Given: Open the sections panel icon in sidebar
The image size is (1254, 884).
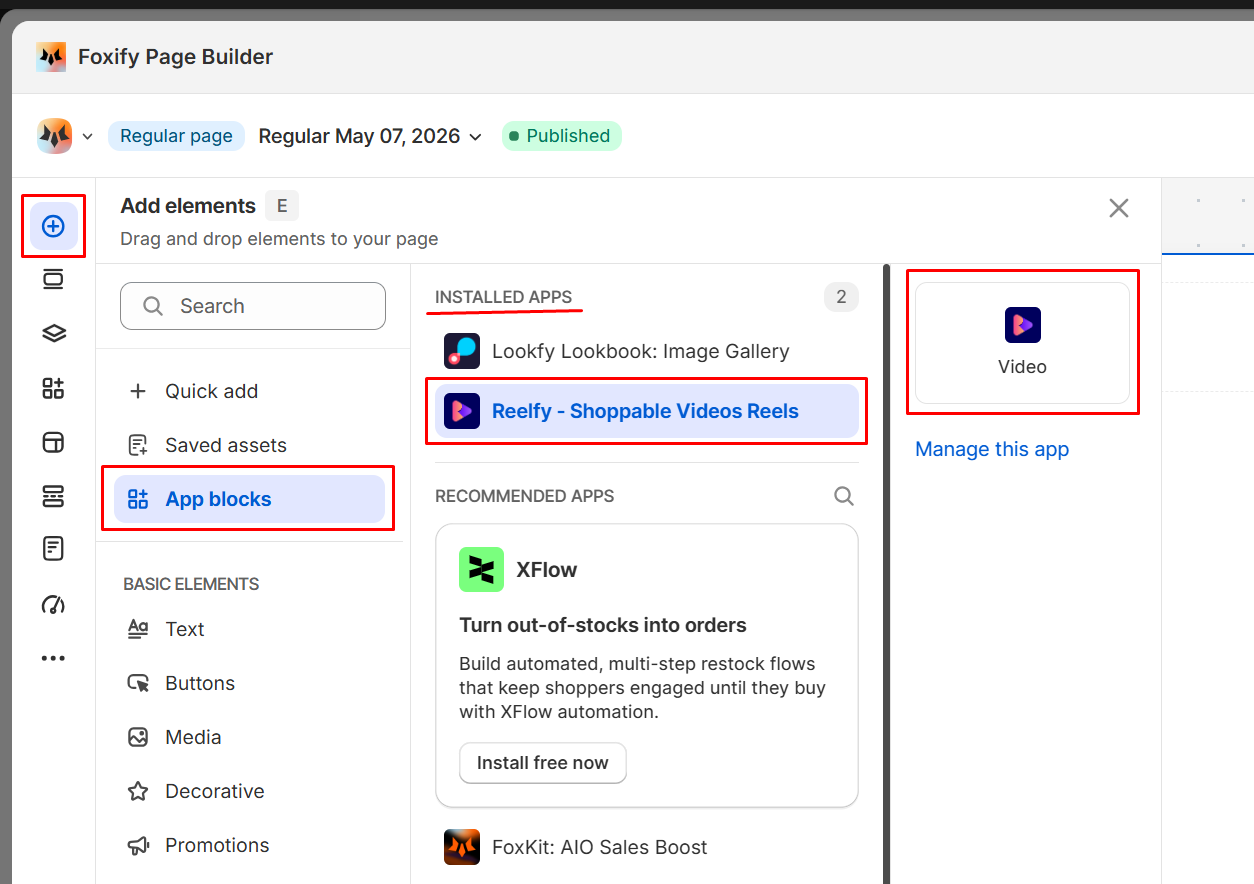Looking at the screenshot, I should pyautogui.click(x=53, y=279).
